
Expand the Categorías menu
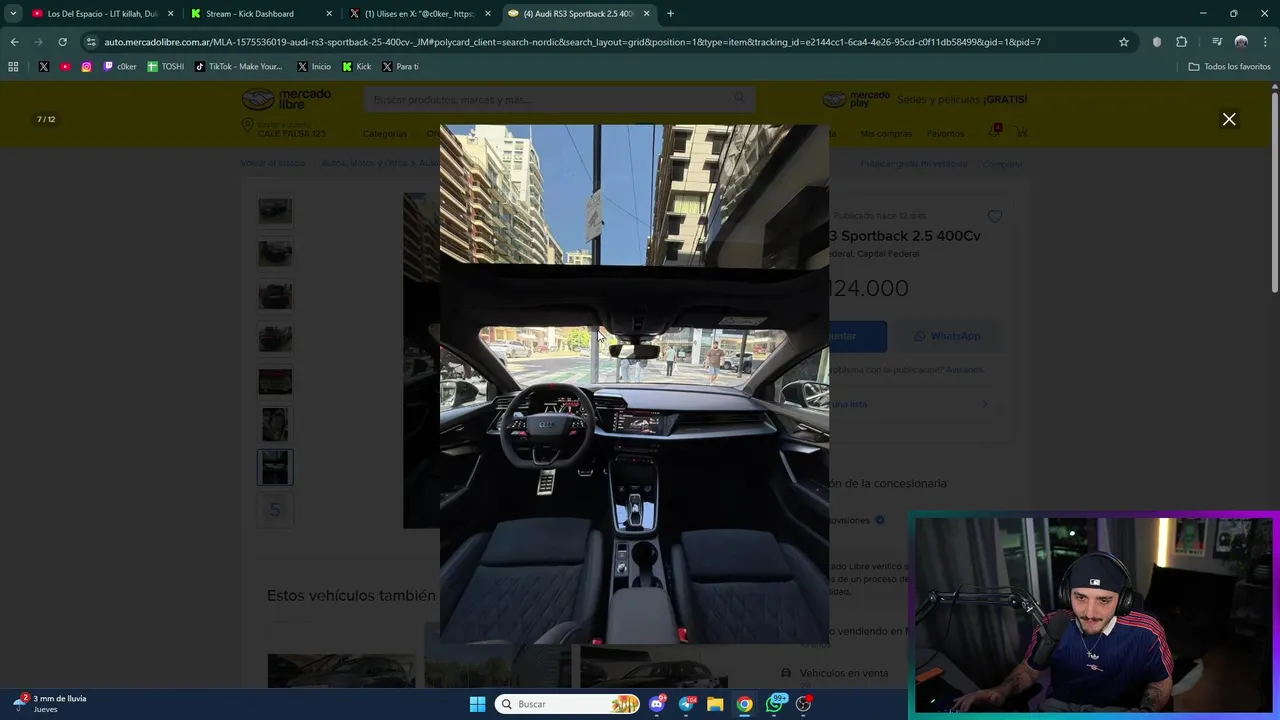pos(385,134)
